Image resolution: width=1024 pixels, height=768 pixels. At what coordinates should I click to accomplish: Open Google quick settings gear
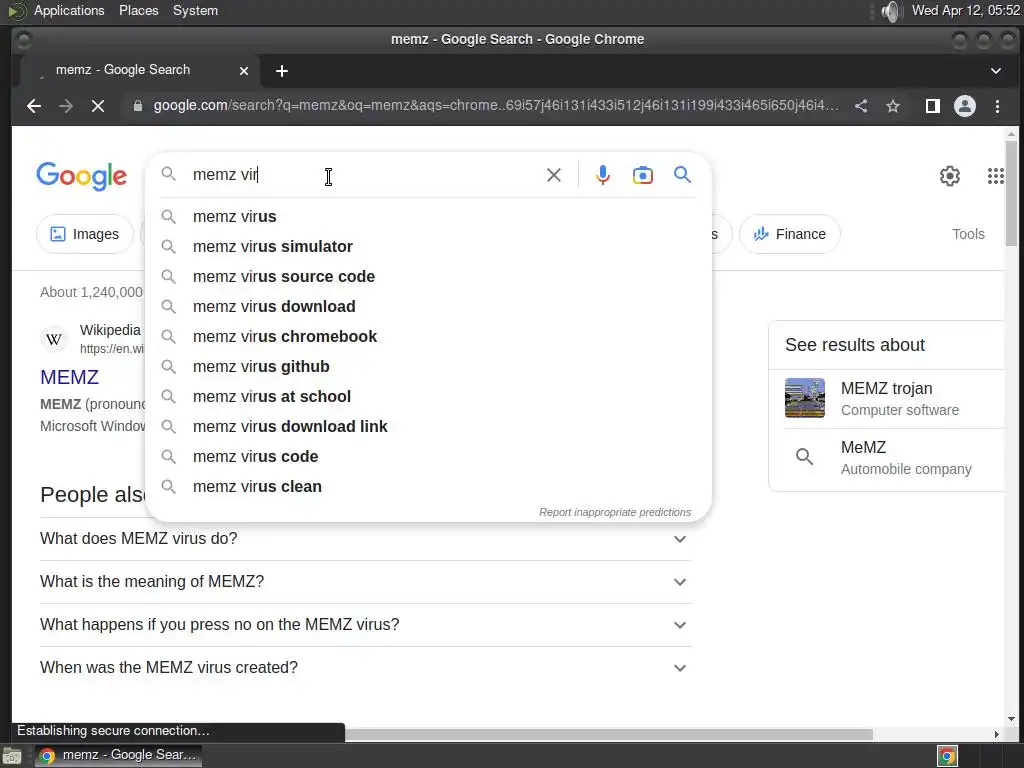[x=950, y=176]
